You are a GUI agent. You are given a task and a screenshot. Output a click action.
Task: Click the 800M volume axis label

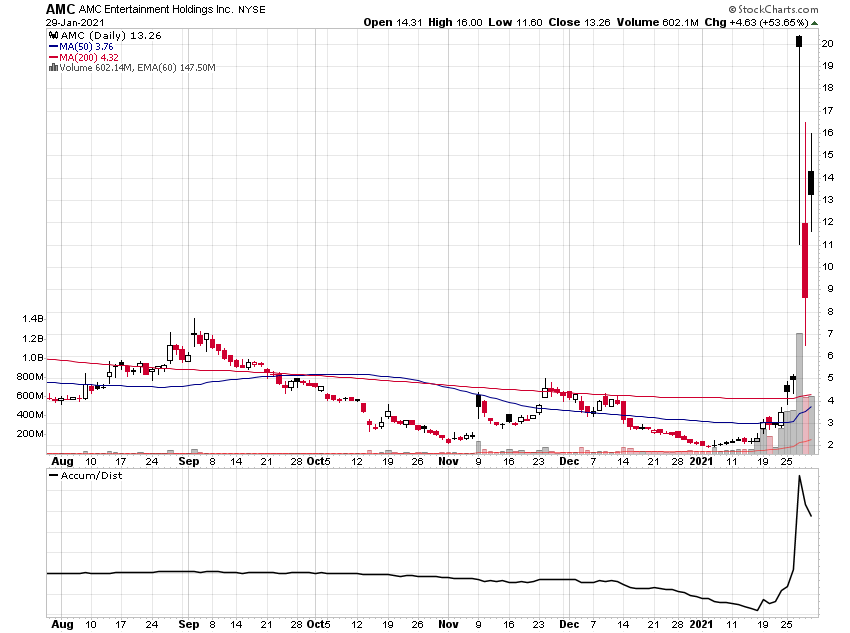[30, 376]
